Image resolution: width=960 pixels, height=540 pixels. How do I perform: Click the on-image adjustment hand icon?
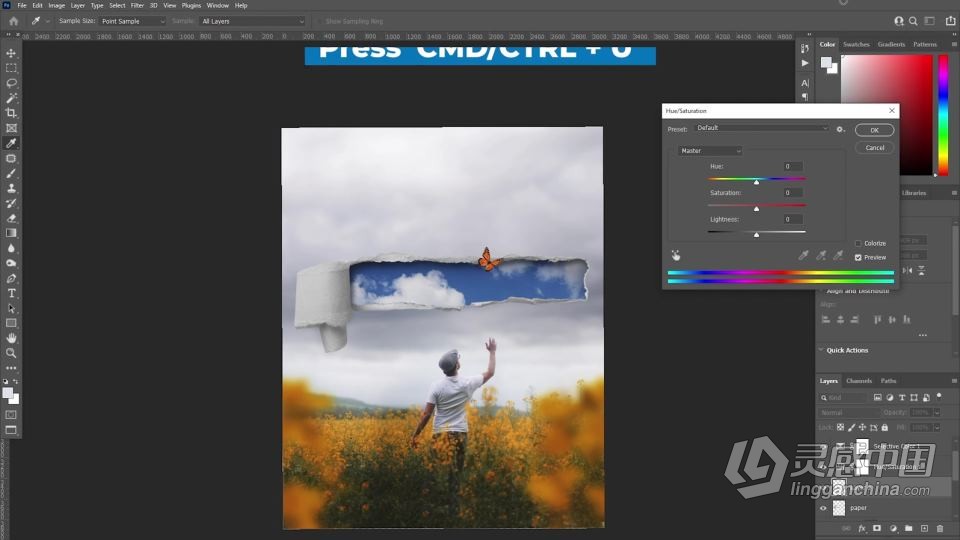pyautogui.click(x=676, y=255)
